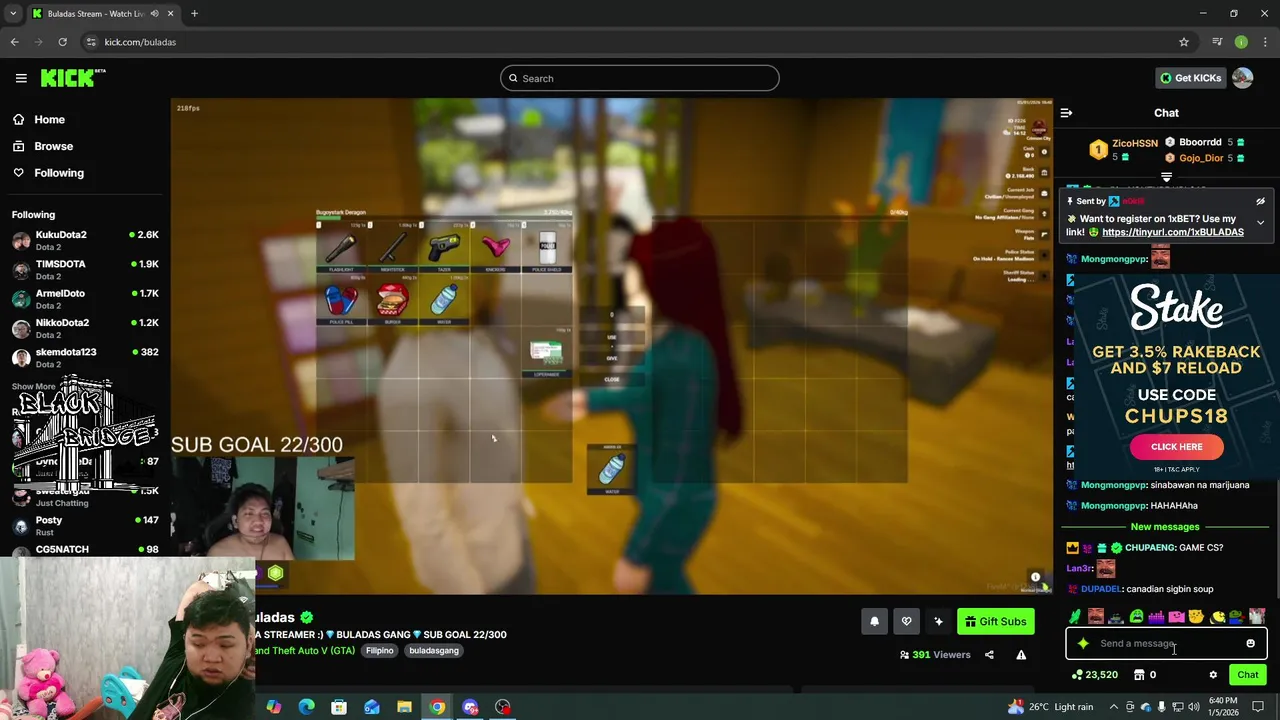1280x720 pixels.
Task: Click Gojo_Dior in the gift leaderboard
Action: pyautogui.click(x=1201, y=158)
